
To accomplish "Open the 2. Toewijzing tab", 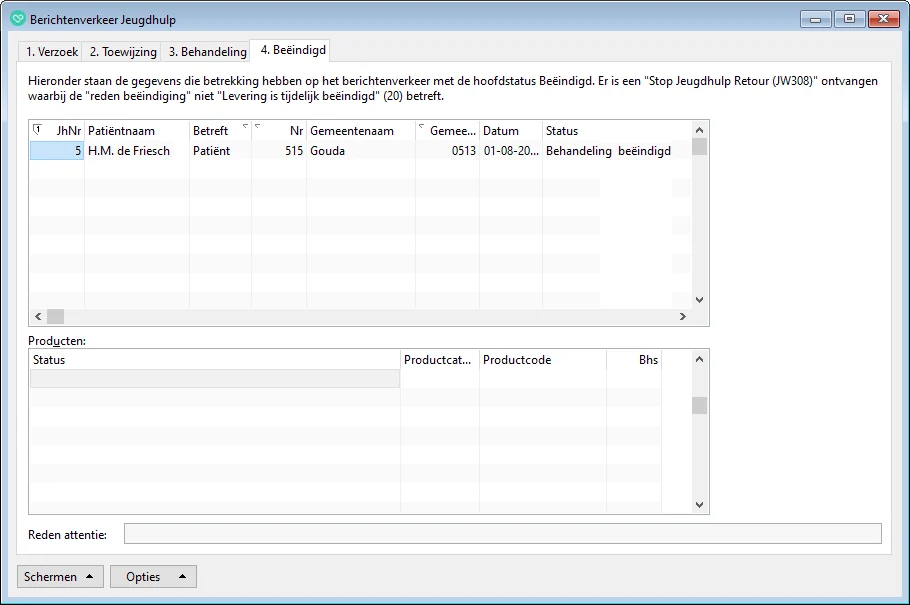I will [x=125, y=52].
